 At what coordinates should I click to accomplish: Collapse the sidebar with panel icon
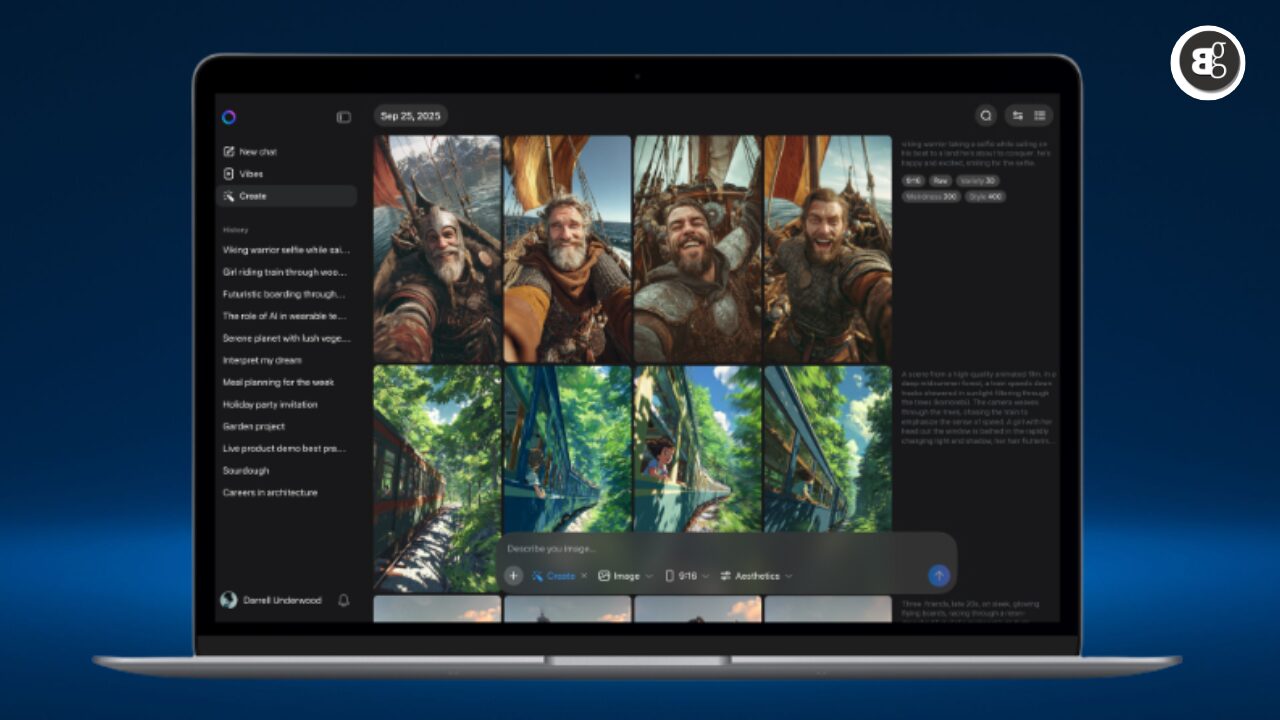tap(343, 117)
